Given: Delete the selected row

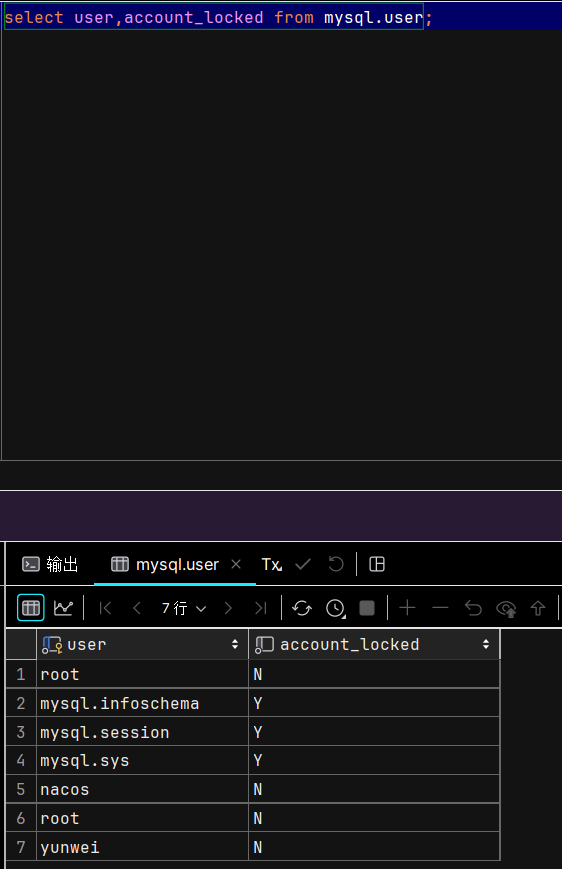Looking at the screenshot, I should coord(440,608).
